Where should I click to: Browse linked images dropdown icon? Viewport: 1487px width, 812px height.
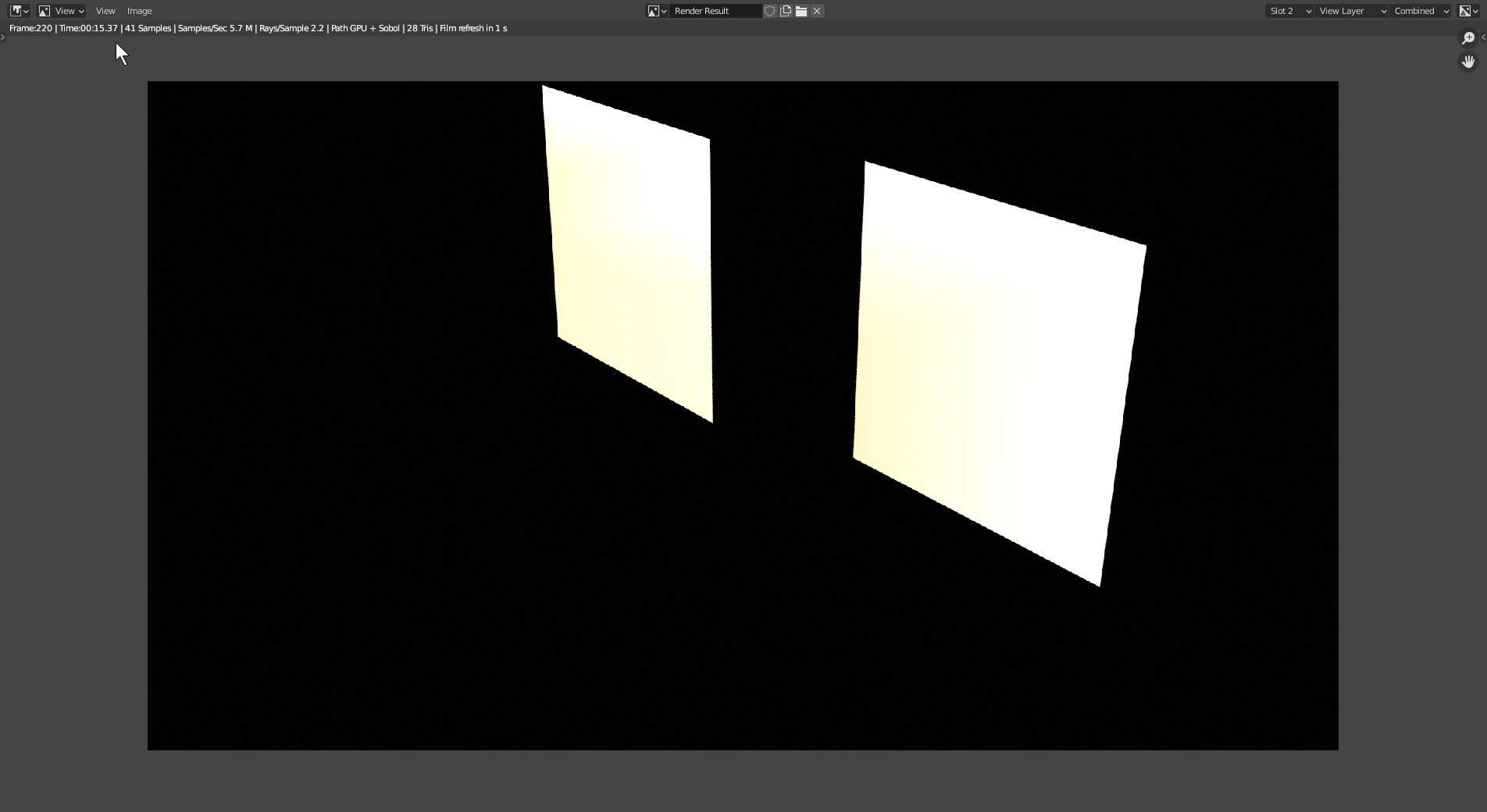click(657, 11)
